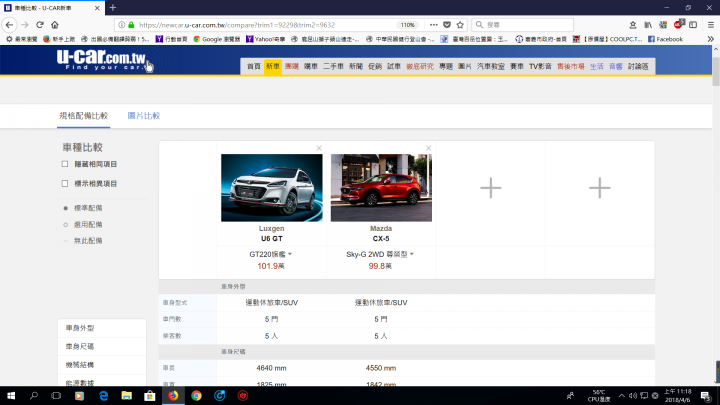720x405 pixels.
Task: Open Task View on taskbar
Action: pos(56,395)
